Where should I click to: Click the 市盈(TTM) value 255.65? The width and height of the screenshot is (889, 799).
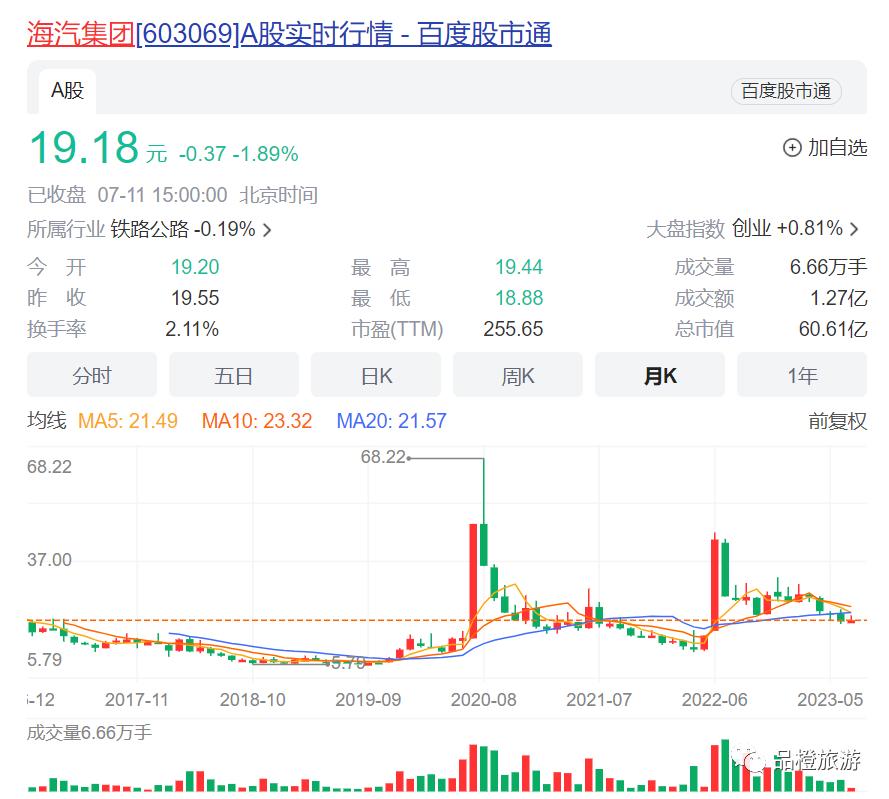513,329
